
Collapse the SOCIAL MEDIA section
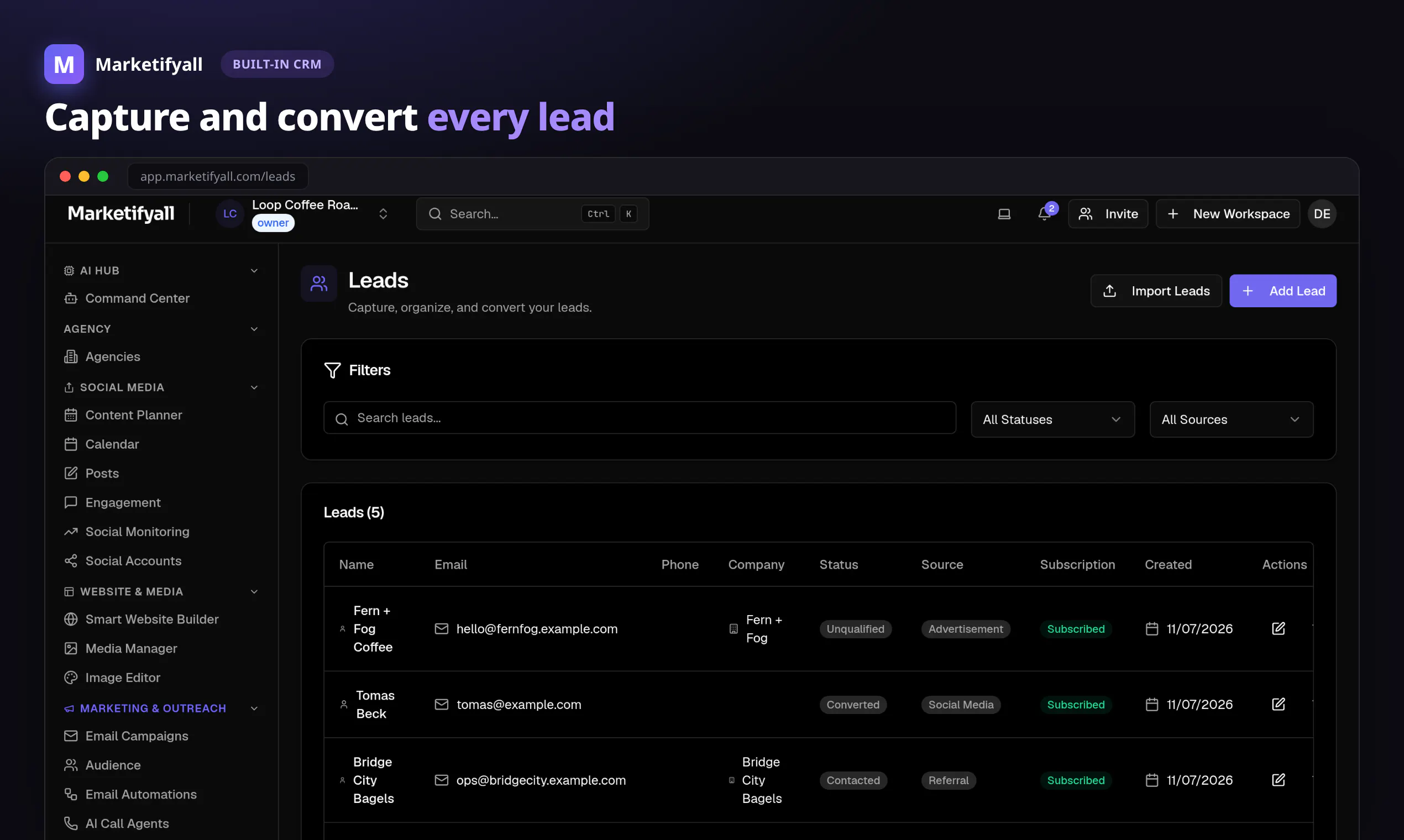click(254, 388)
